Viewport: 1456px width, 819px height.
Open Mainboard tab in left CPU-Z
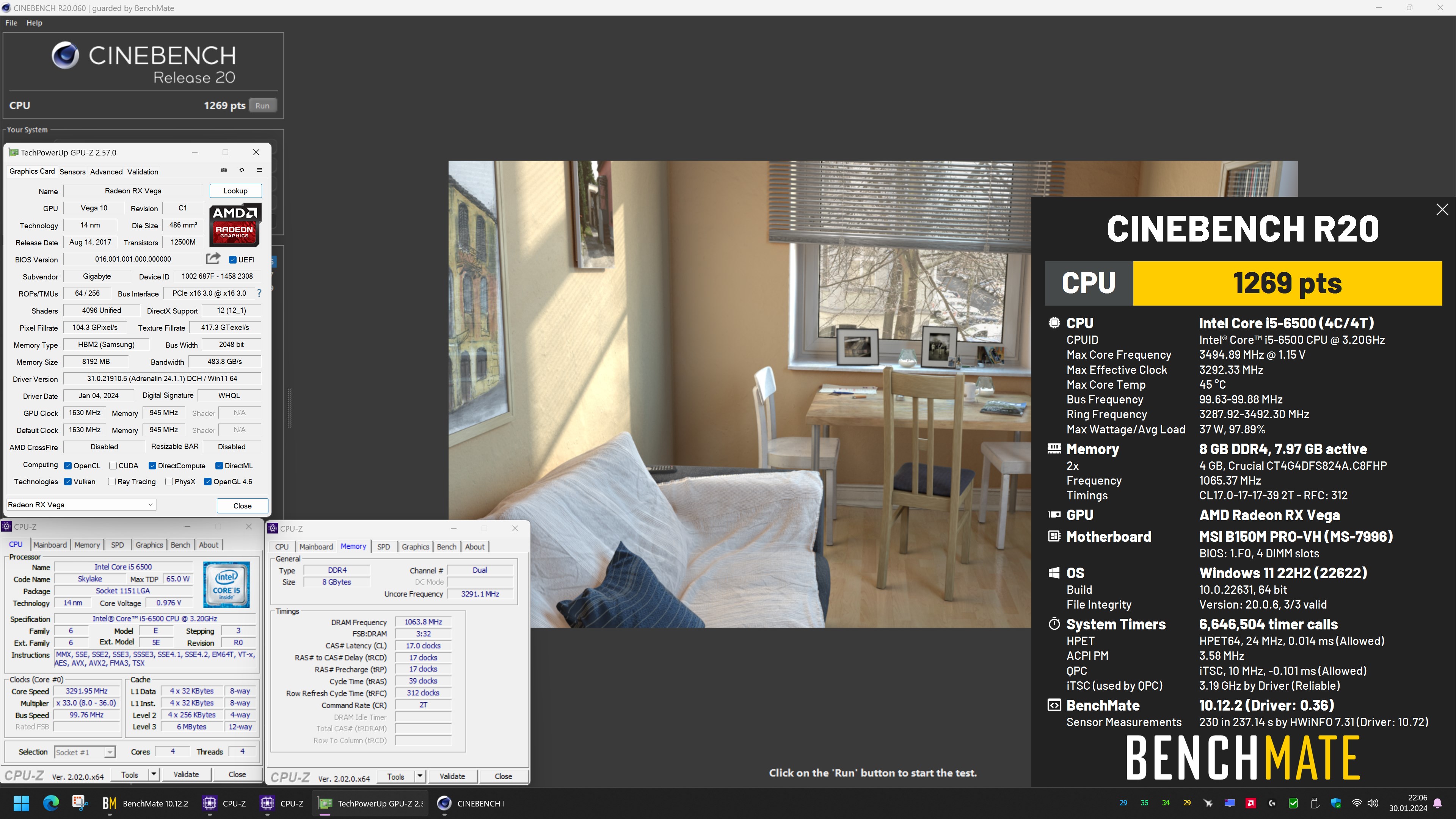[x=50, y=545]
